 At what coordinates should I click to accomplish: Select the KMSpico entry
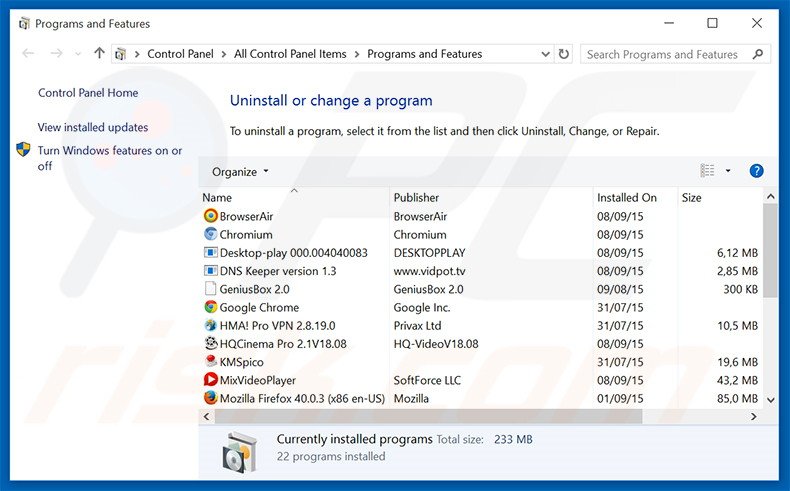(x=242, y=362)
